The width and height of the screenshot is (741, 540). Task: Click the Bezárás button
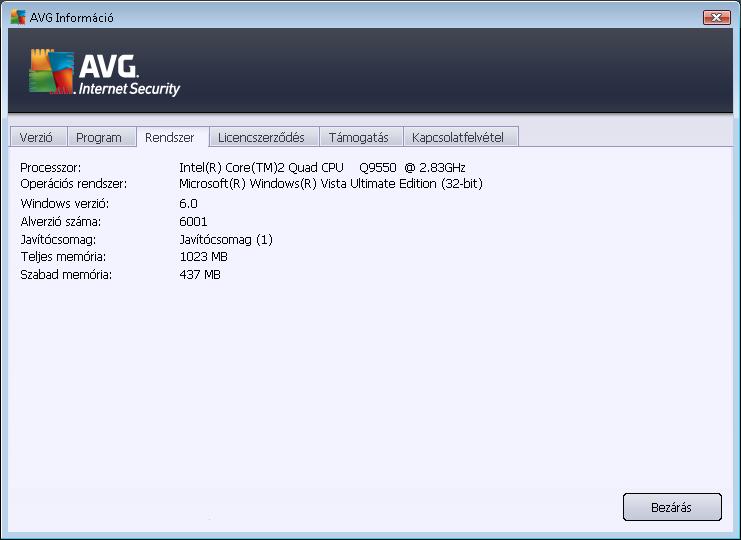(672, 507)
